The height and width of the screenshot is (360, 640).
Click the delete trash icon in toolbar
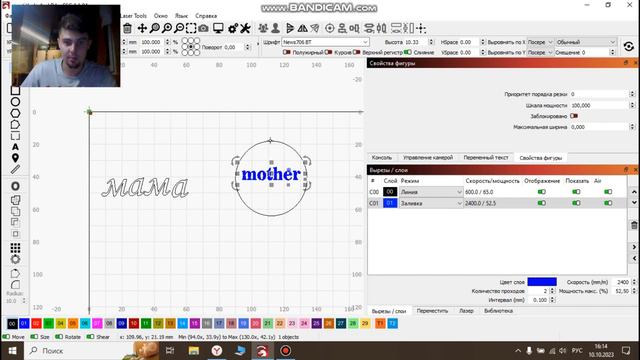click(127, 28)
